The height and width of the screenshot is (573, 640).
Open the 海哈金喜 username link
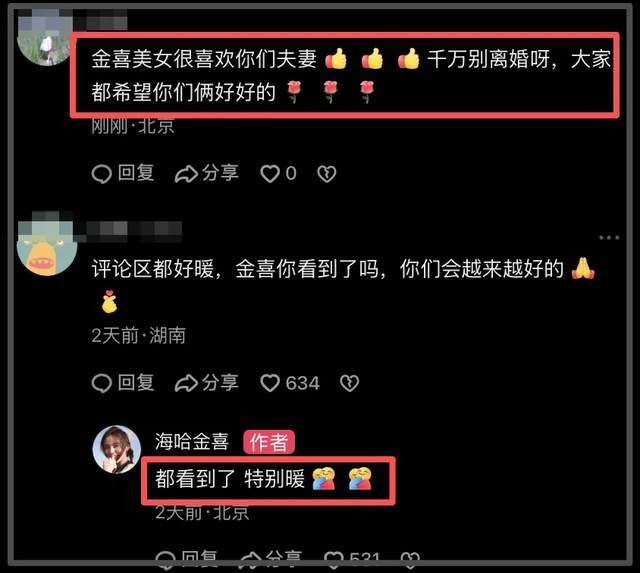coord(192,442)
